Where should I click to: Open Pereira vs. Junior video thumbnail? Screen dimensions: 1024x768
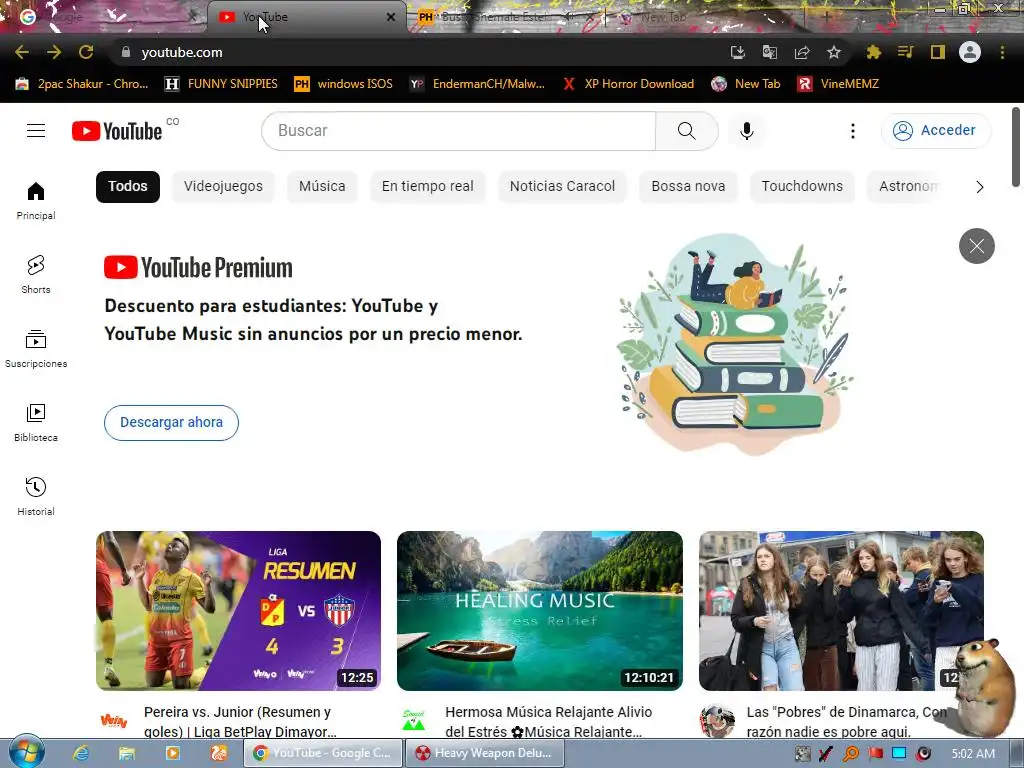coord(238,611)
